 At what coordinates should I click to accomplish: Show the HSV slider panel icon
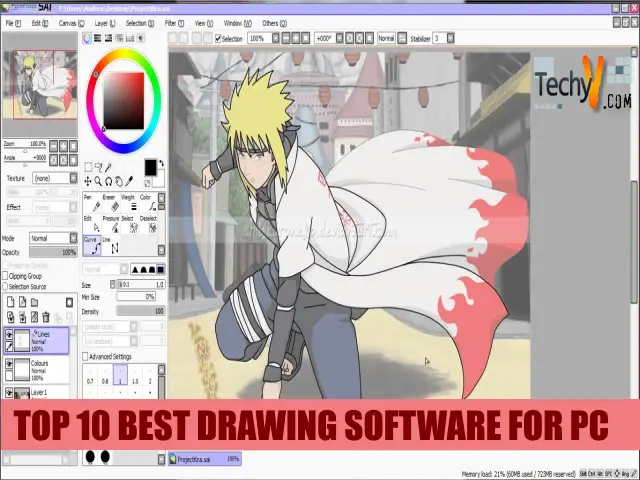tap(108, 38)
